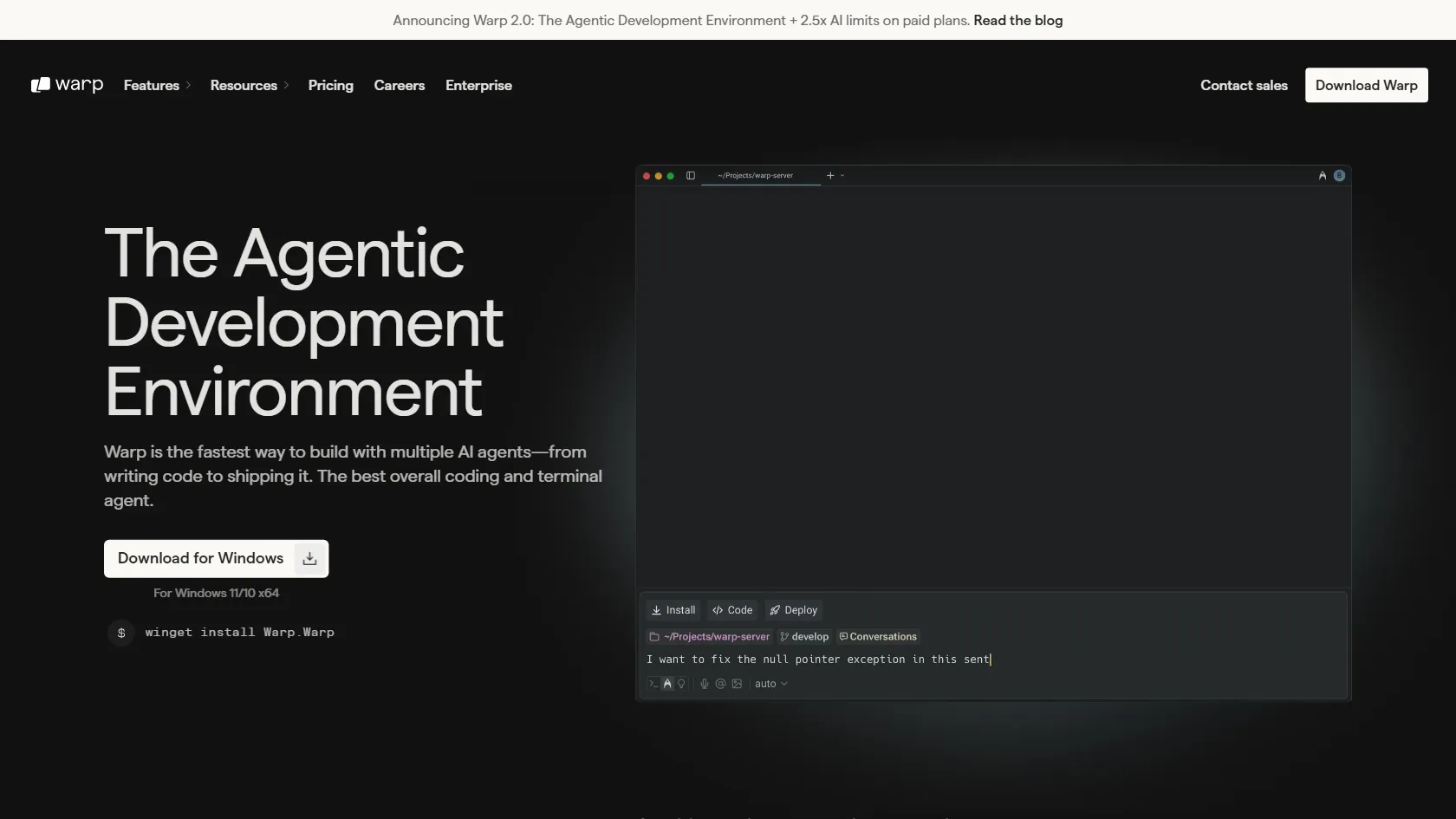This screenshot has height=819, width=1456.
Task: Click the Warp logo in the navbar
Action: coord(68,85)
